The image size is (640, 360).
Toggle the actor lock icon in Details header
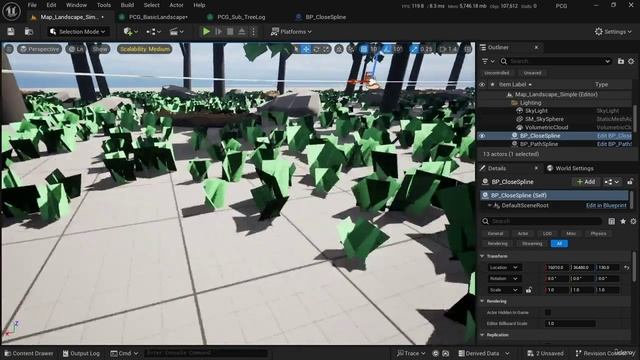click(x=631, y=182)
